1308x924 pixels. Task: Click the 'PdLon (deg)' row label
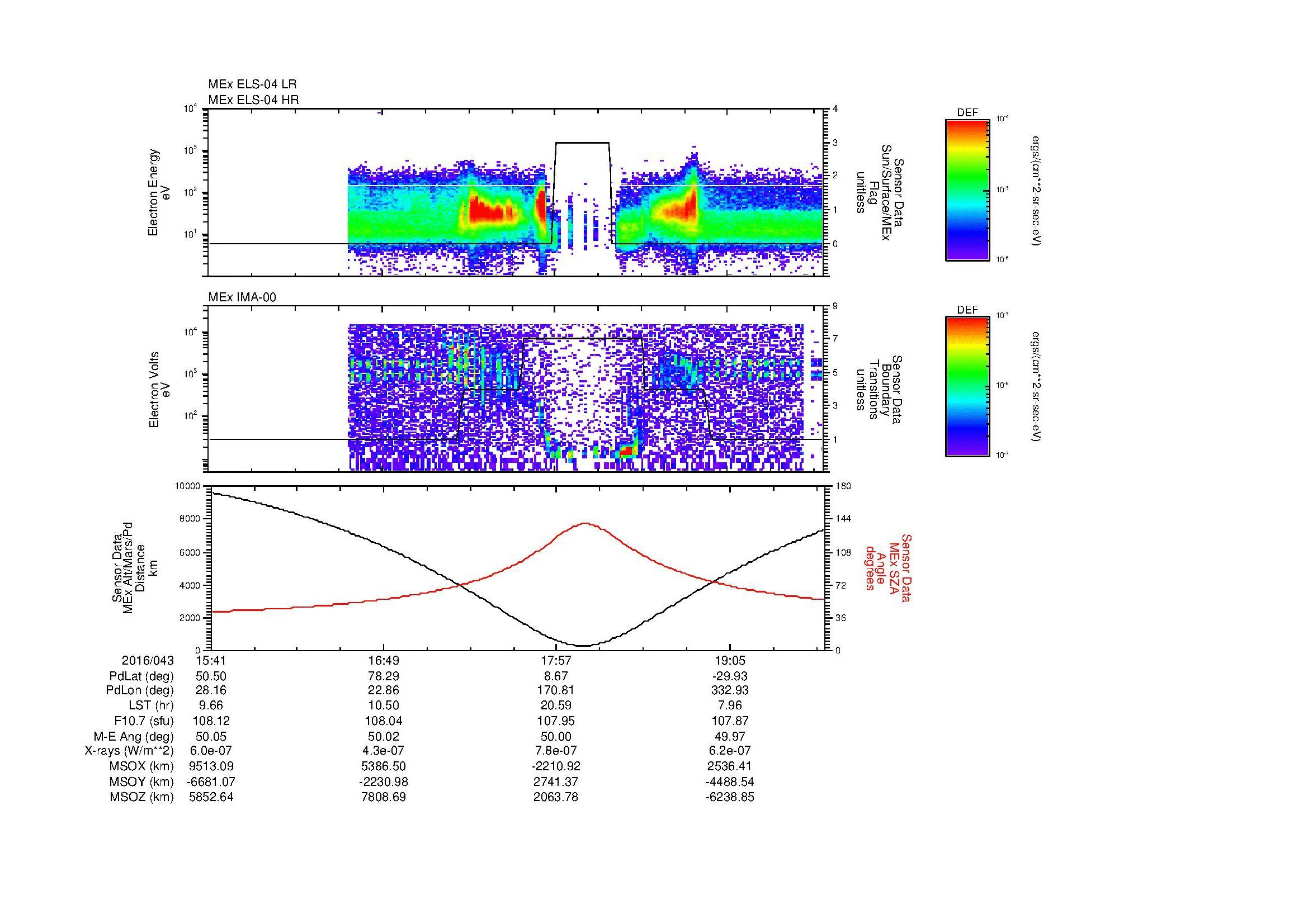point(140,690)
